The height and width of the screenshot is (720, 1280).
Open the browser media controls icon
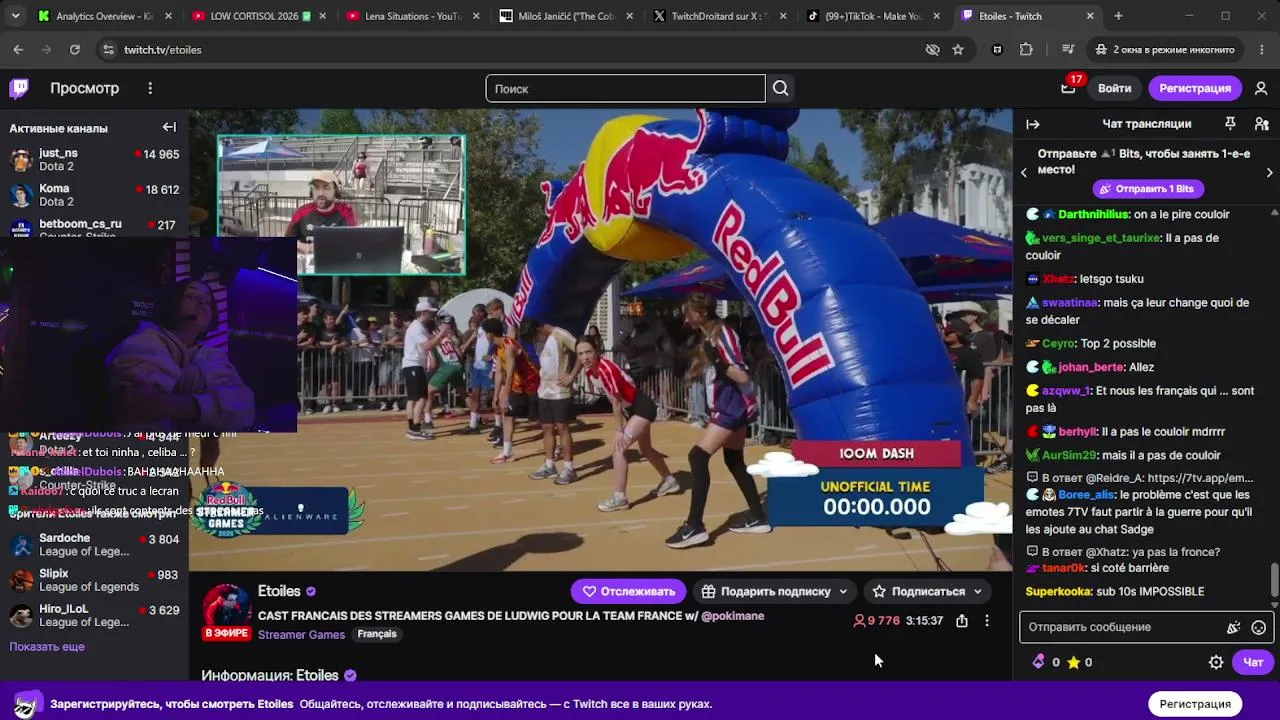pyautogui.click(x=1068, y=49)
